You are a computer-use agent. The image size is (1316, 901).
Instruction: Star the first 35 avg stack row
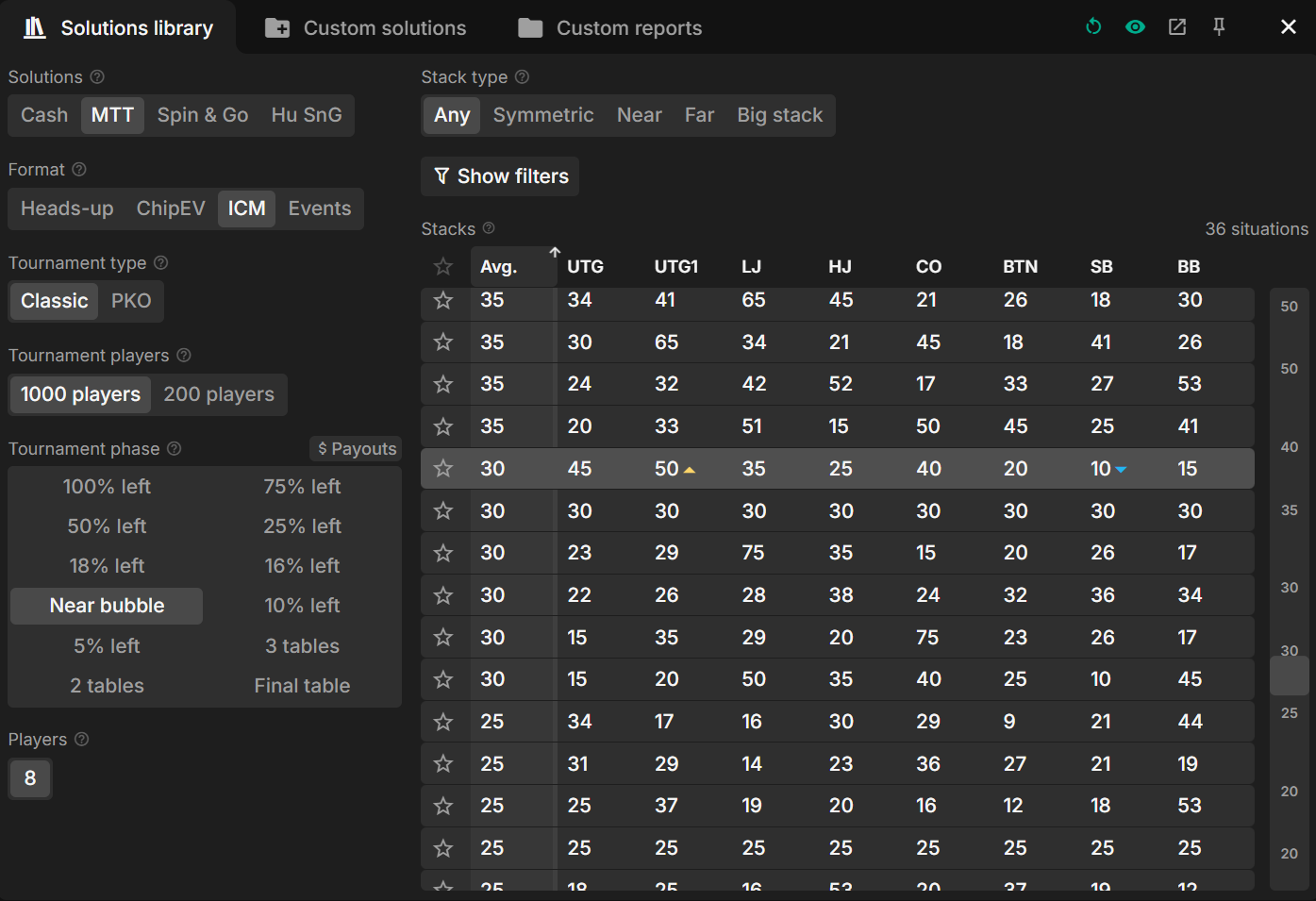point(443,300)
